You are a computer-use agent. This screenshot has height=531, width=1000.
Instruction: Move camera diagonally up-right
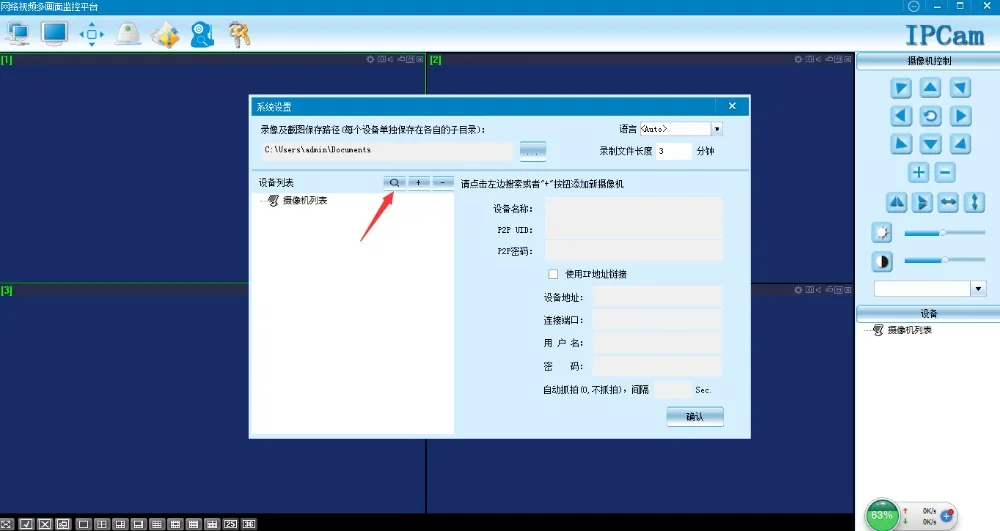pyautogui.click(x=960, y=88)
